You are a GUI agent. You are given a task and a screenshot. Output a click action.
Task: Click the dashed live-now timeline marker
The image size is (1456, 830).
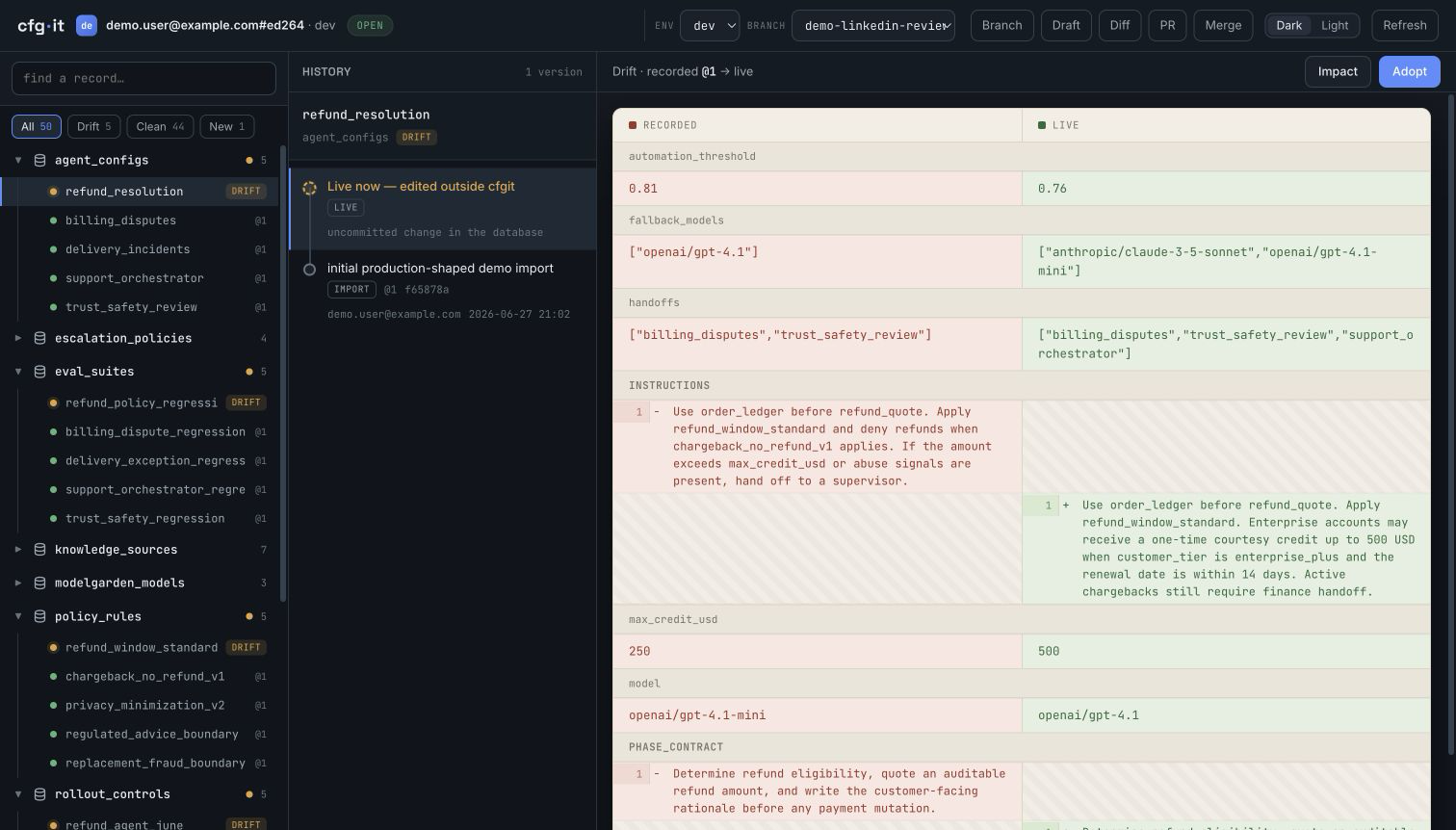[x=309, y=188]
